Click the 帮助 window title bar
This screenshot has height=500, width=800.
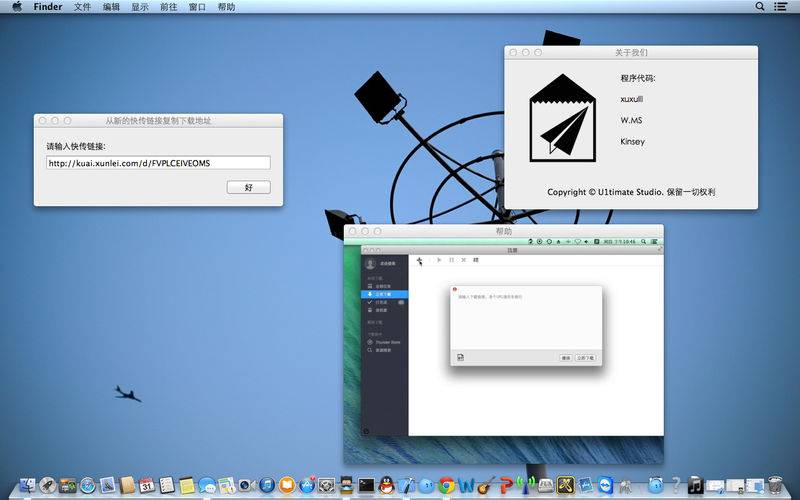point(504,231)
